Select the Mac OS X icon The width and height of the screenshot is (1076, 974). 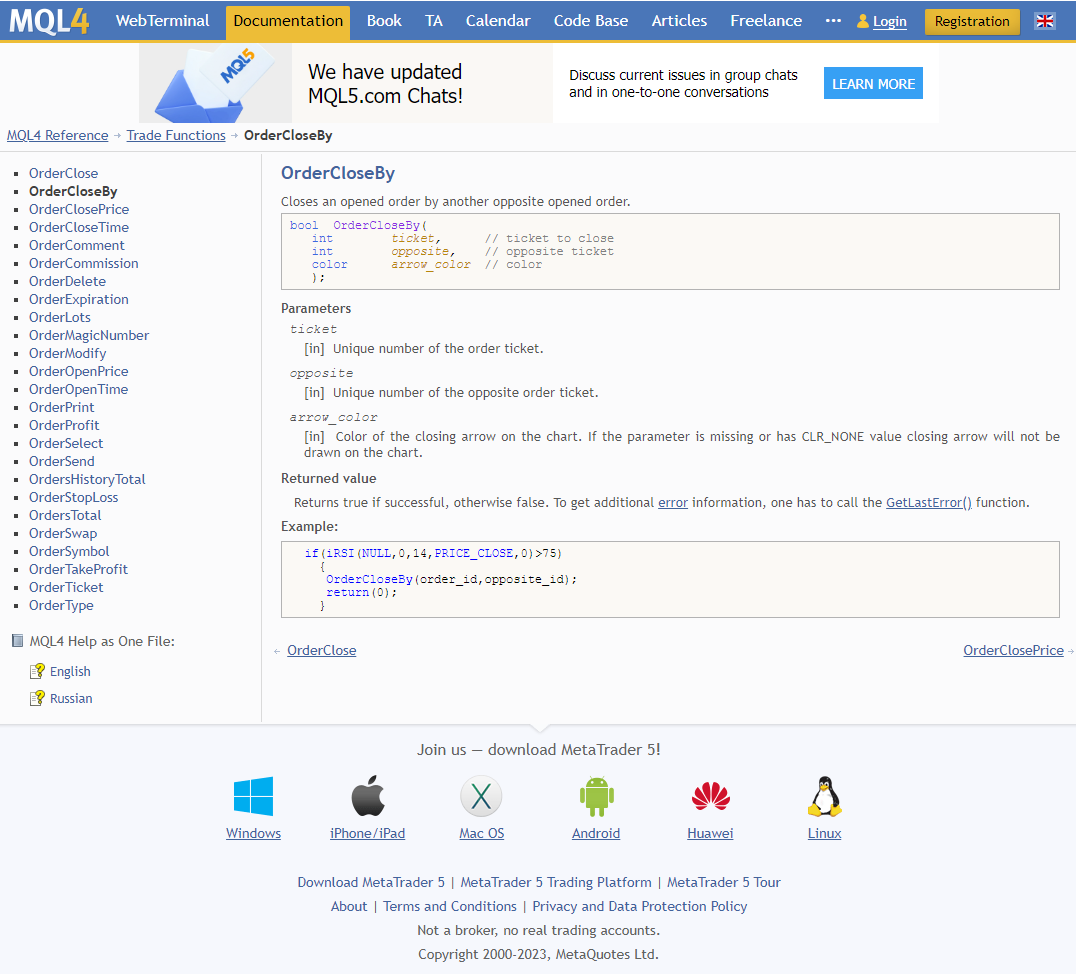click(x=481, y=796)
